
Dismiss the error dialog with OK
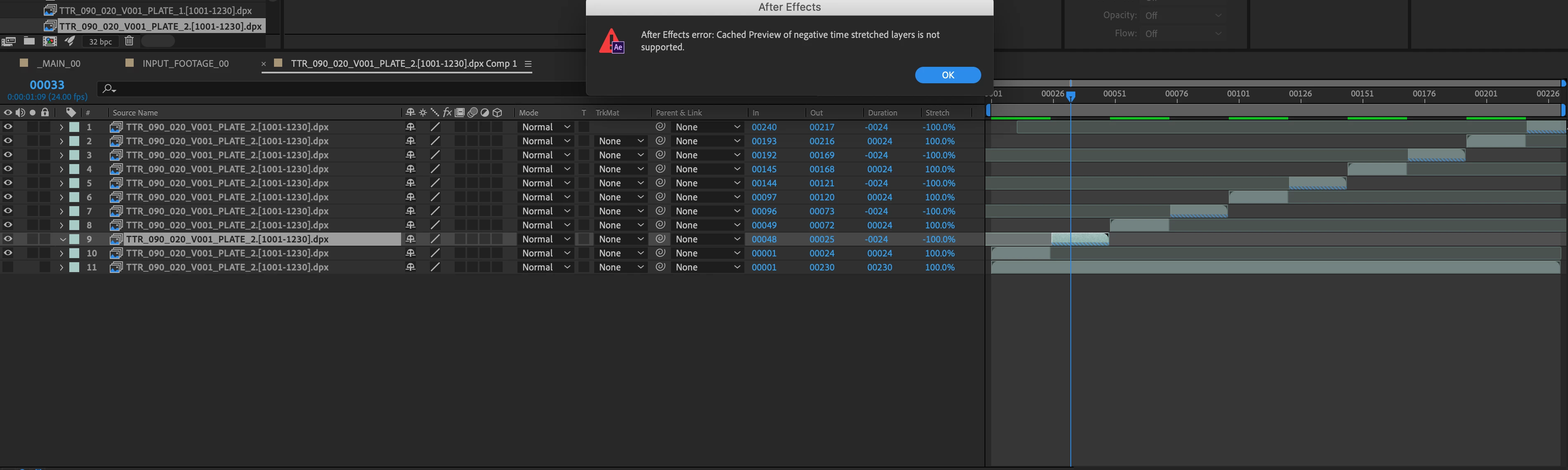pyautogui.click(x=947, y=75)
